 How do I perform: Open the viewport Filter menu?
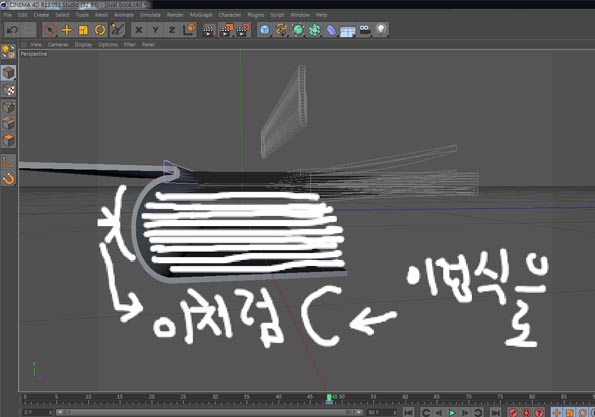[129, 44]
